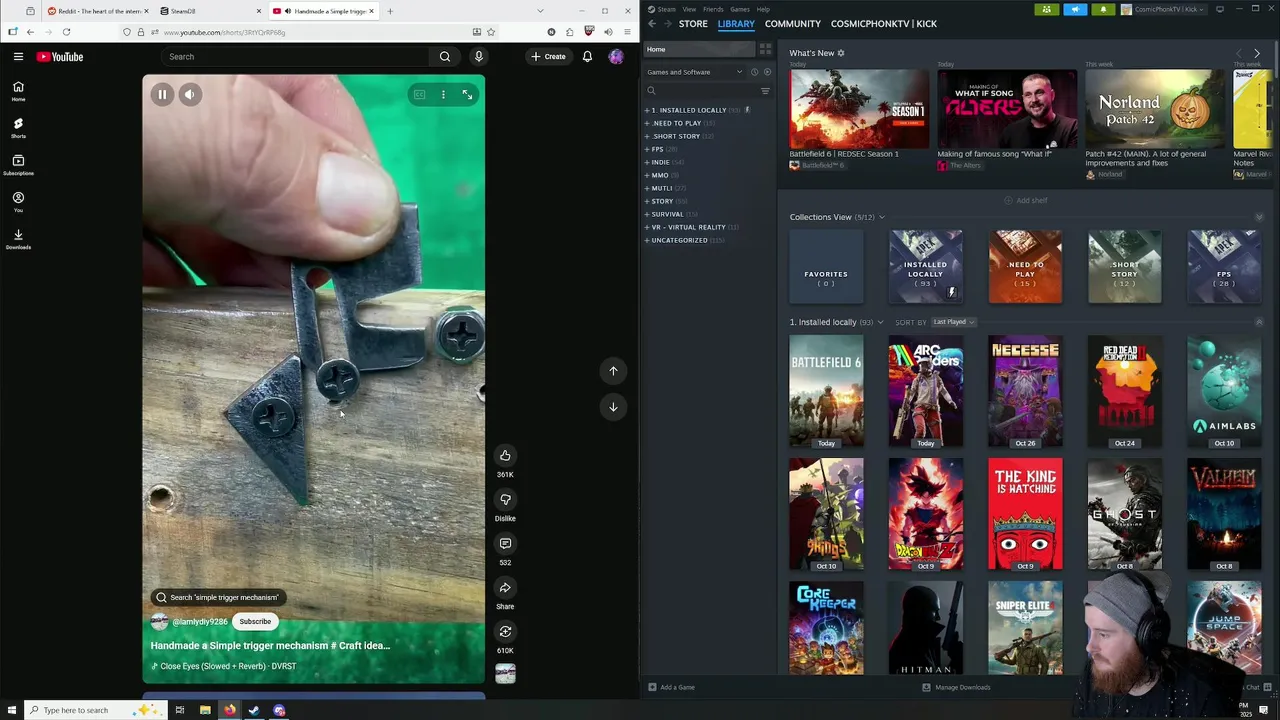Open the Shorts three-dot more options menu

(443, 95)
